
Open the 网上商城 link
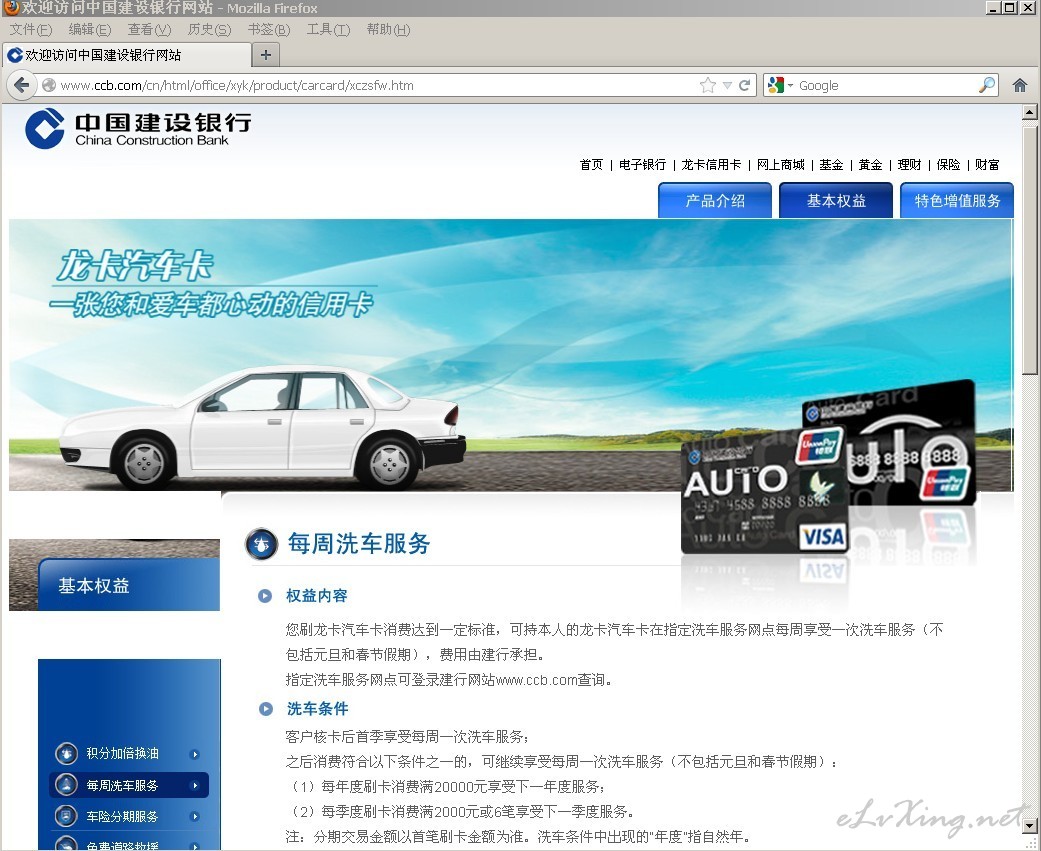click(780, 165)
